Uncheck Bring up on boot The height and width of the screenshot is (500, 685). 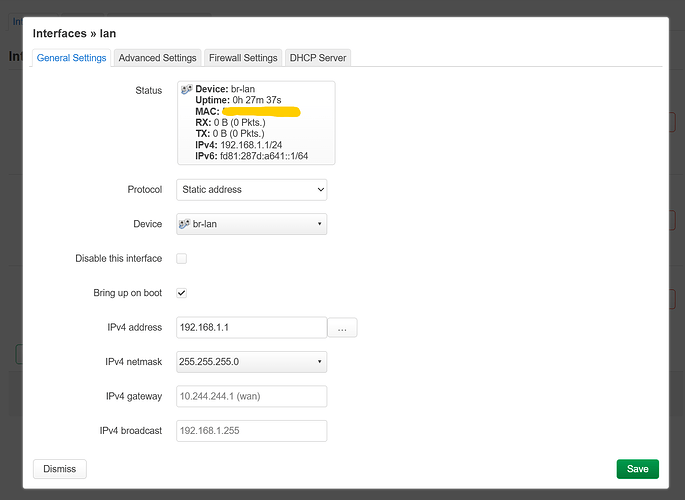coord(181,293)
